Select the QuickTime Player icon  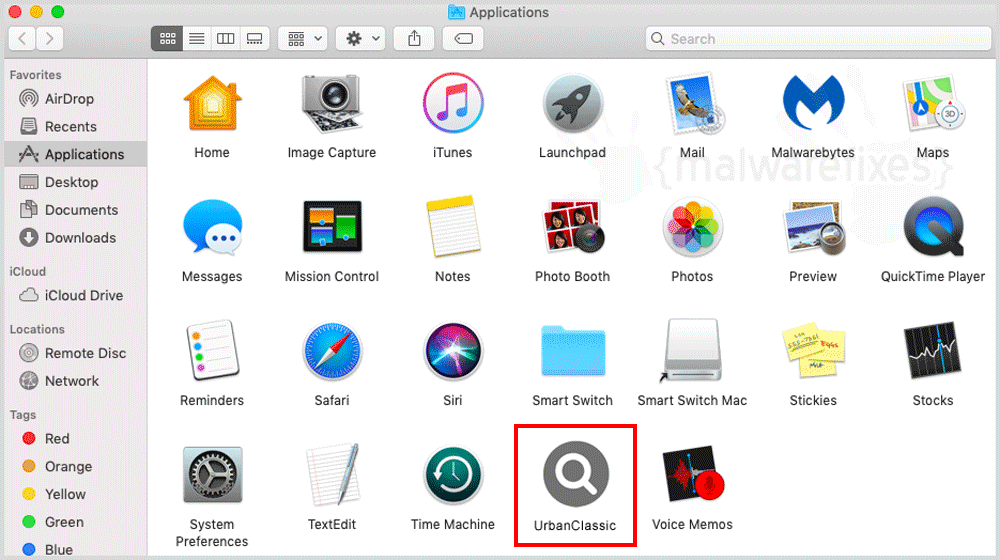[933, 227]
